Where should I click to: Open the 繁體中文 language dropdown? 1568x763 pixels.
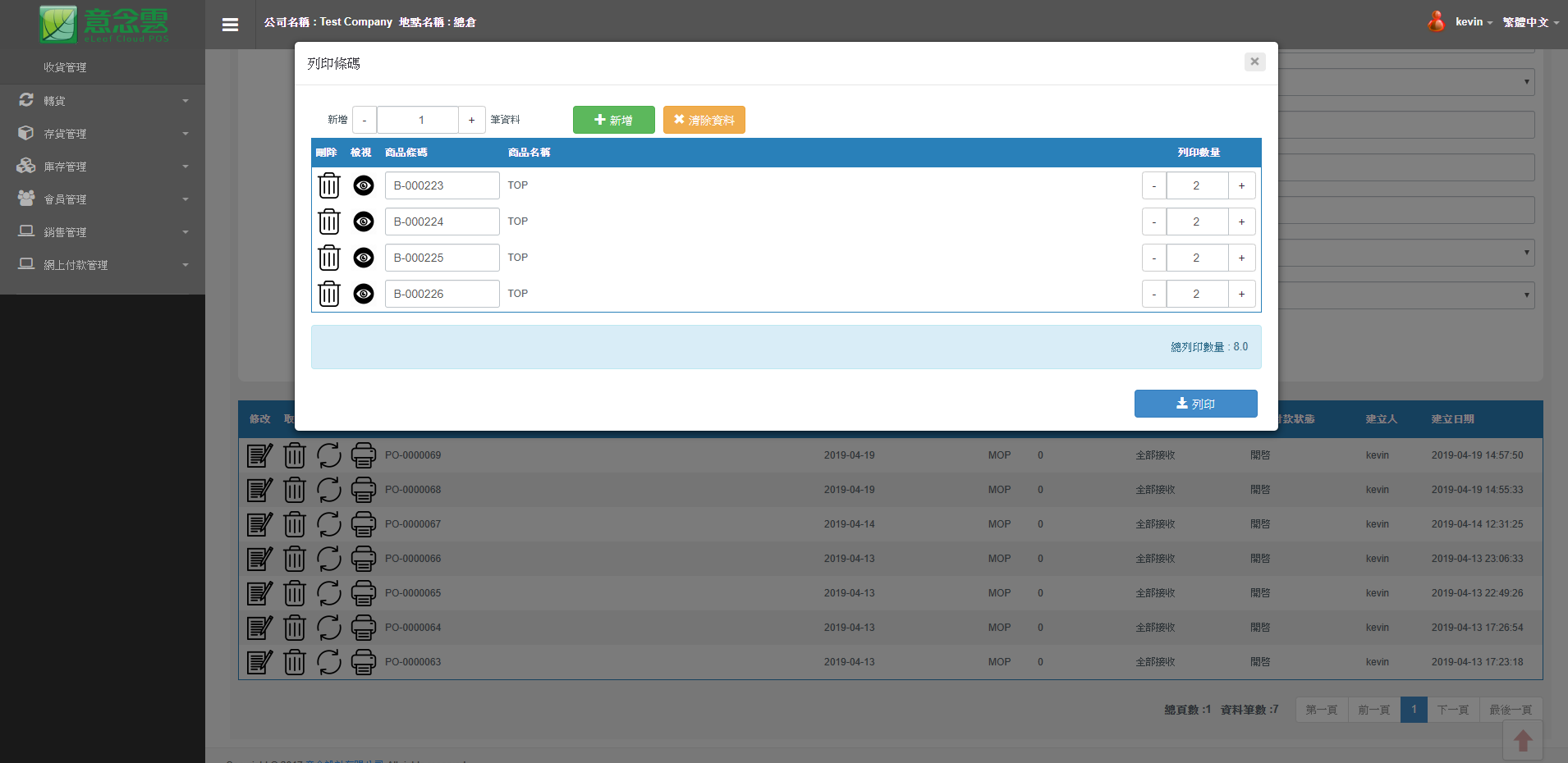coord(1530,22)
